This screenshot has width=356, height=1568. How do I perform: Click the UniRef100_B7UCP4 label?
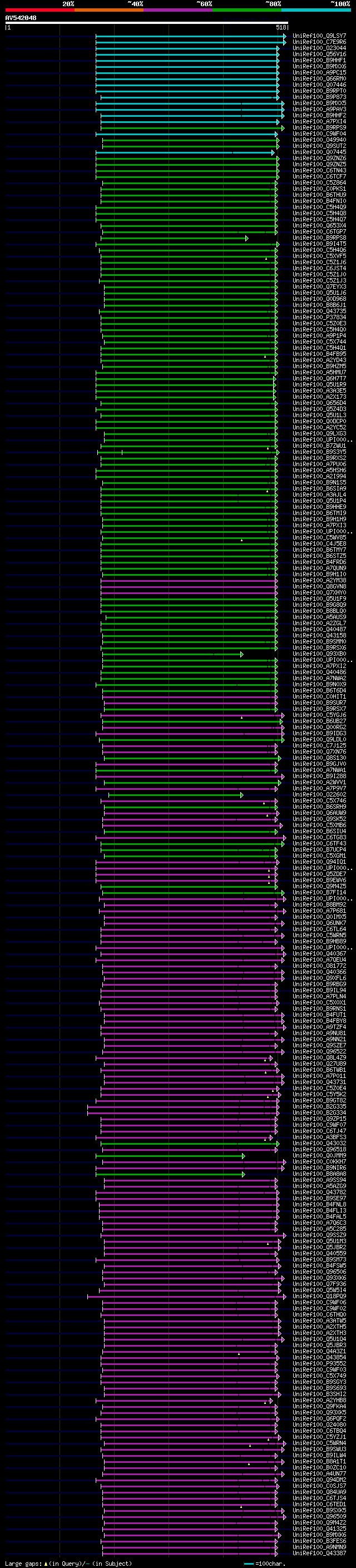[319, 850]
